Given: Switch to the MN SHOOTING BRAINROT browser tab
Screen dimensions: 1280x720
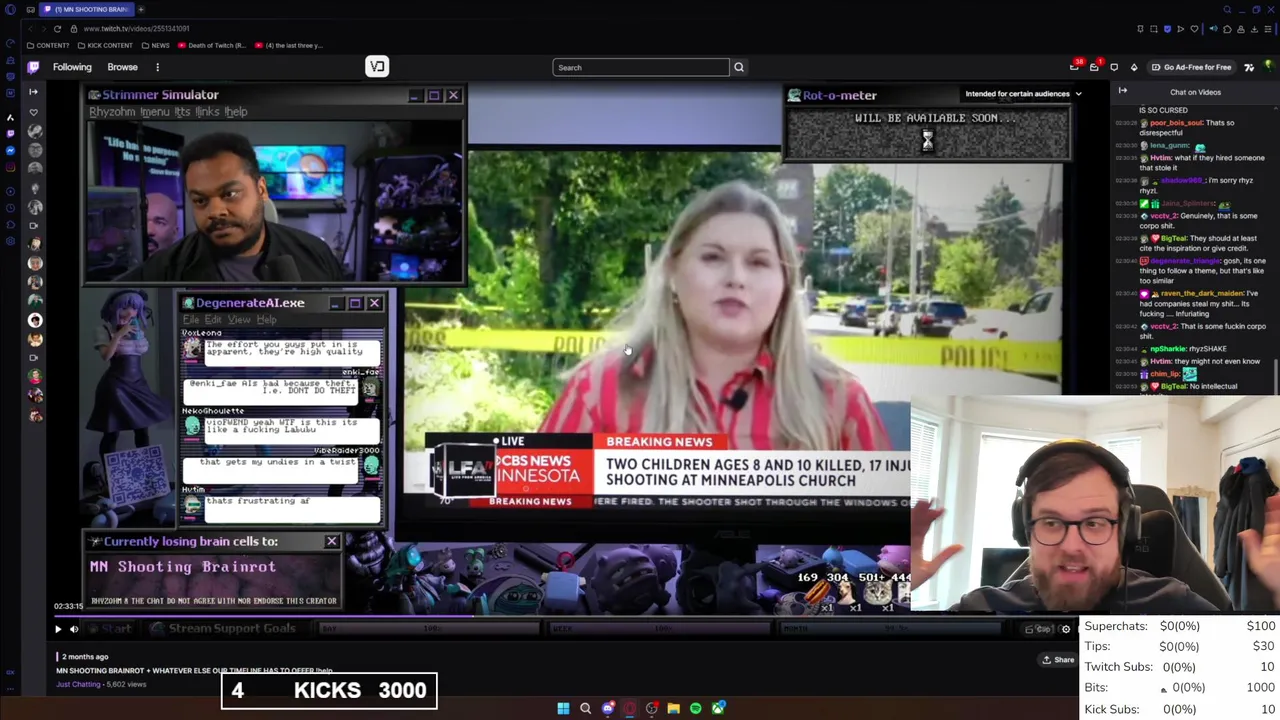Looking at the screenshot, I should coord(87,9).
